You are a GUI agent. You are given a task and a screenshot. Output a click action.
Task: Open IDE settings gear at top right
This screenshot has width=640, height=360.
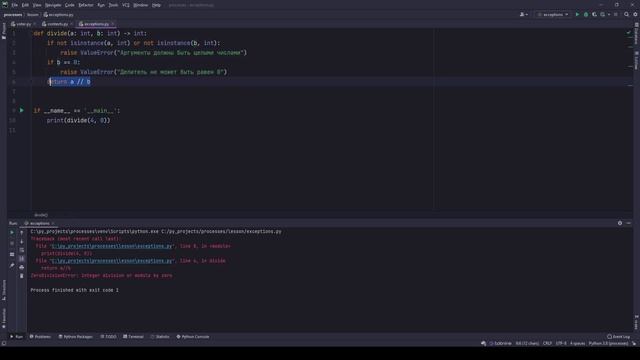(635, 15)
